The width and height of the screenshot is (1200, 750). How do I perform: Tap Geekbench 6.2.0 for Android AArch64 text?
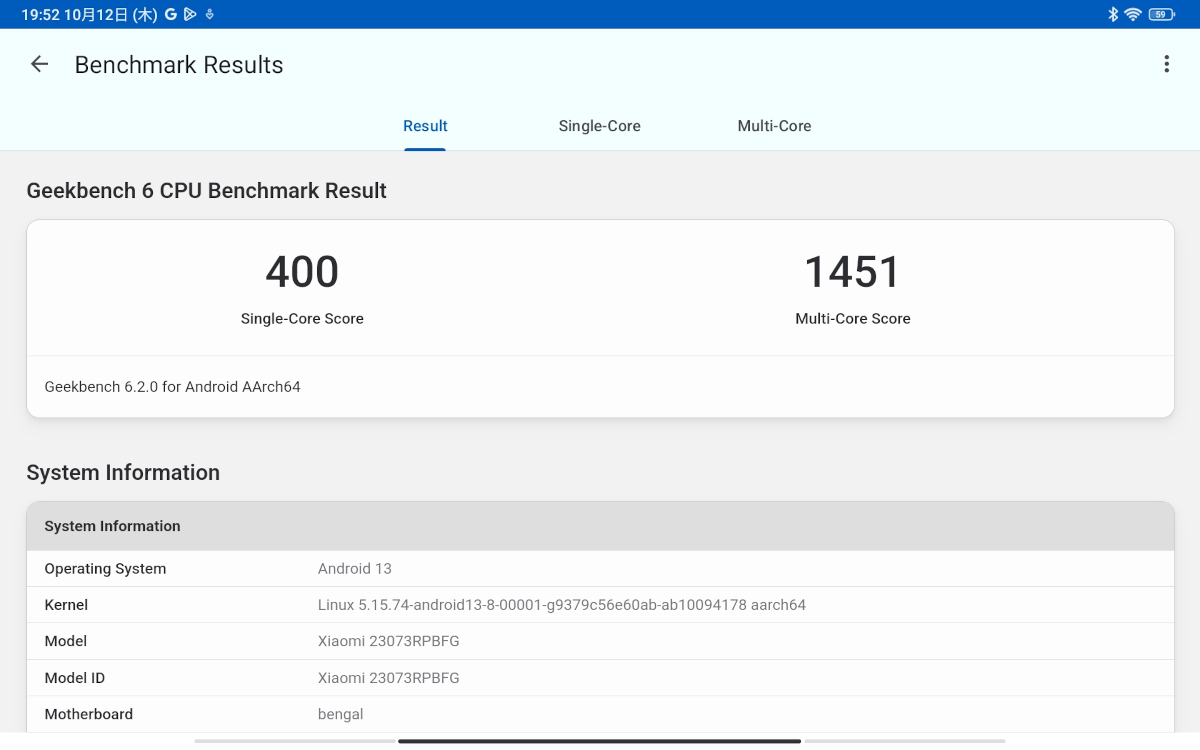tap(173, 387)
